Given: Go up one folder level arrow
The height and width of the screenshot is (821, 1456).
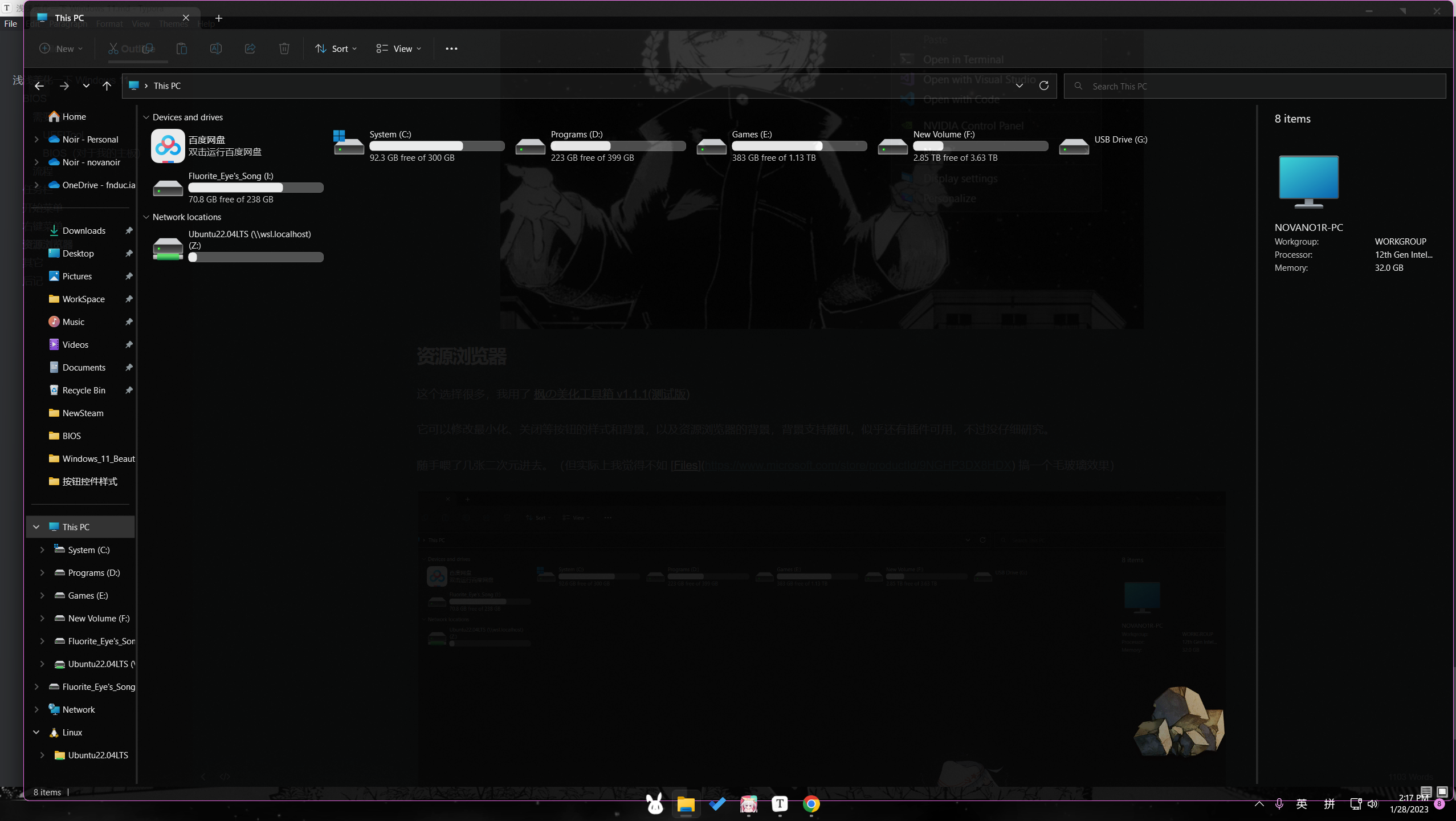Looking at the screenshot, I should point(107,86).
